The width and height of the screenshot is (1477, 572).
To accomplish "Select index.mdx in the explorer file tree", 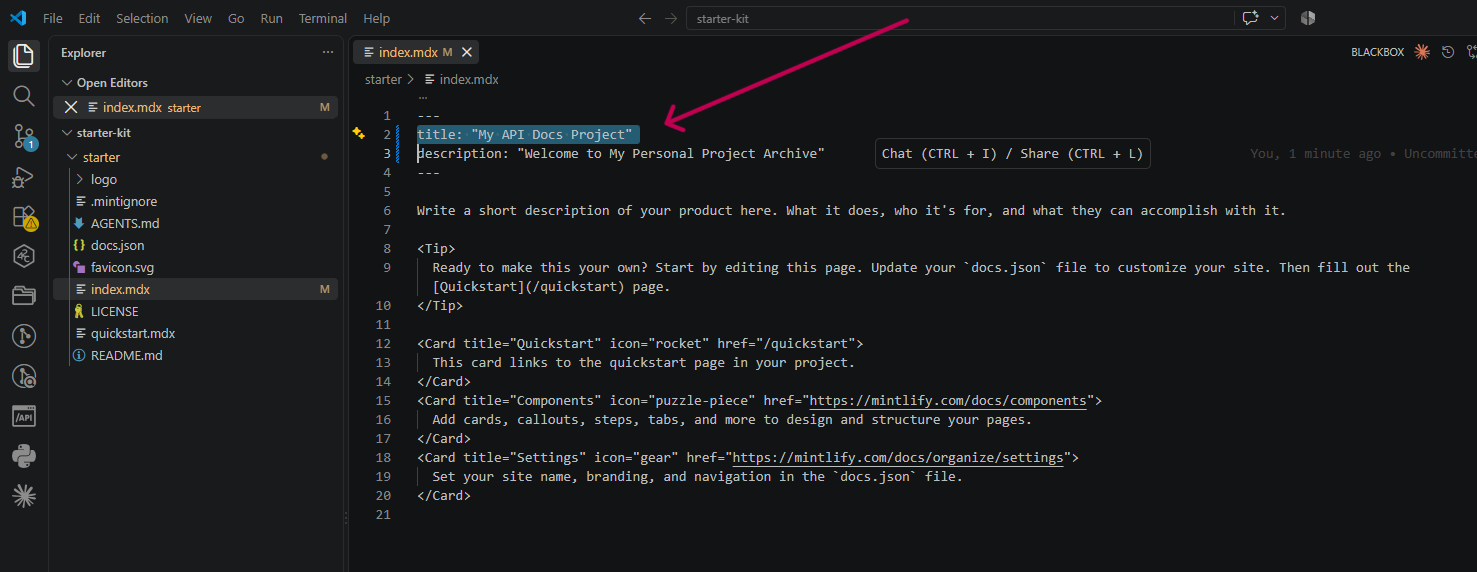I will click(x=195, y=289).
